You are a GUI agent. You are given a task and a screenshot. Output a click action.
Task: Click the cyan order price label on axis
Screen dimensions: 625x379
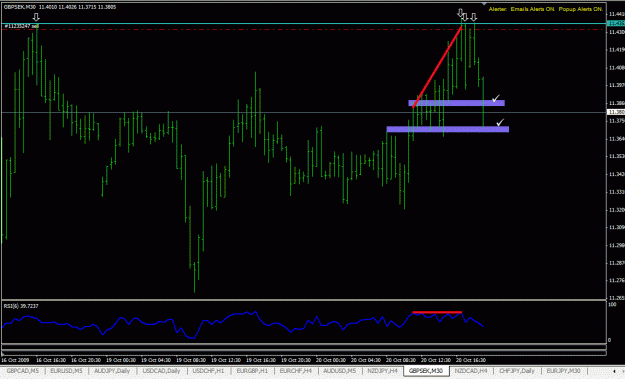616,24
